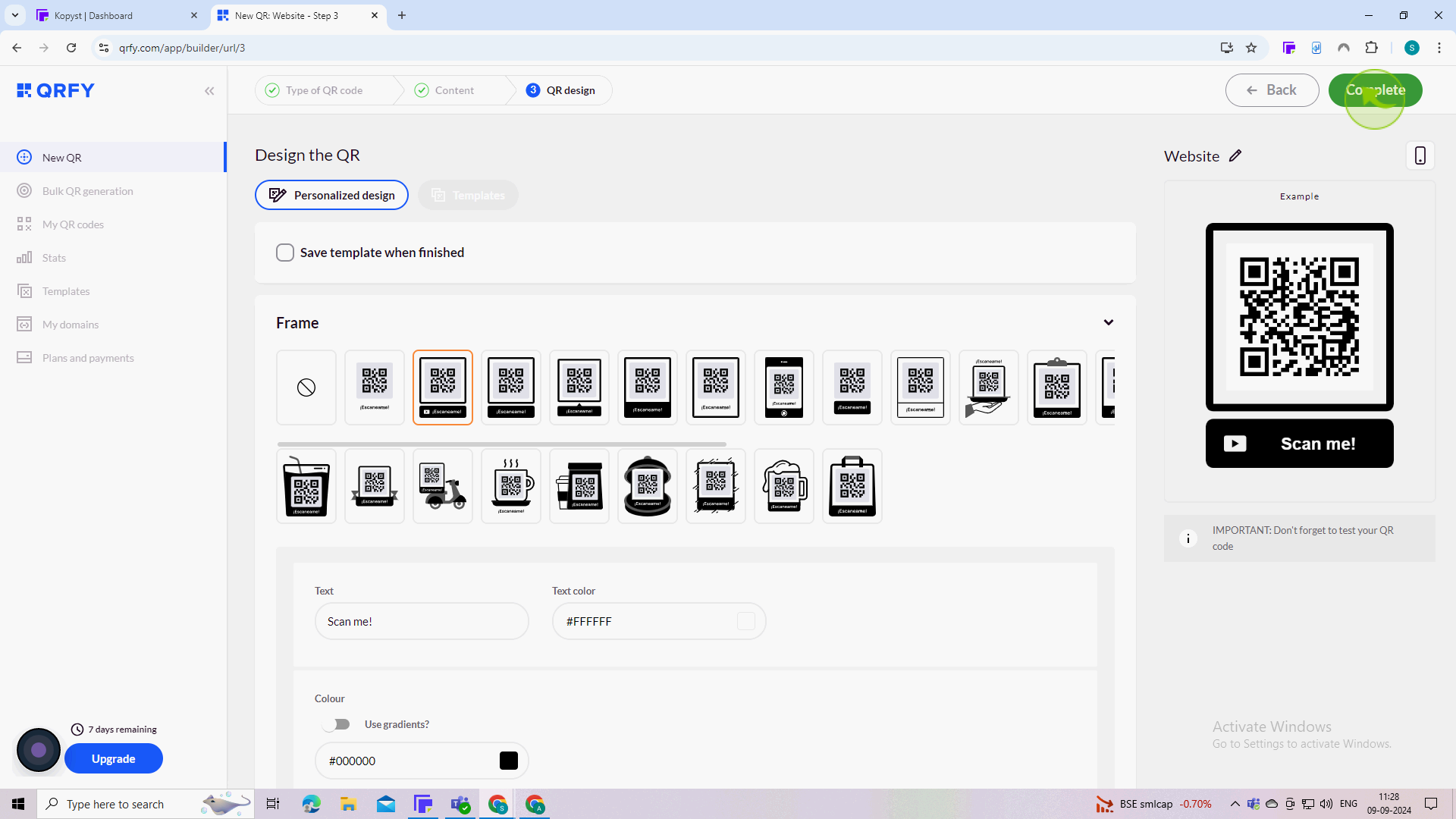The height and width of the screenshot is (819, 1456).
Task: Toggle the Use gradients switch
Action: (336, 724)
